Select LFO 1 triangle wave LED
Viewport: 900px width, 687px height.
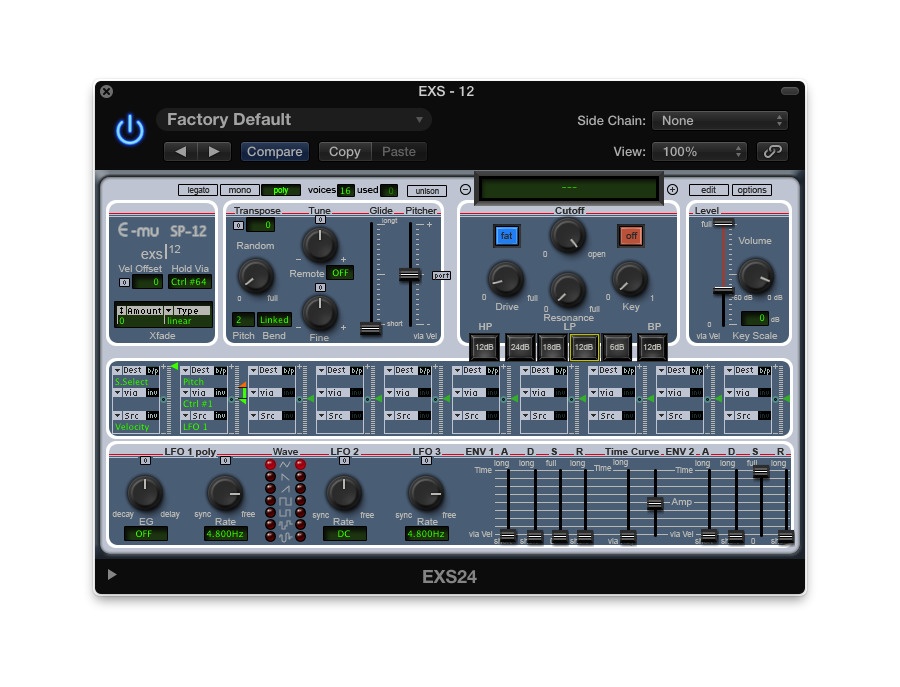pyautogui.click(x=270, y=464)
